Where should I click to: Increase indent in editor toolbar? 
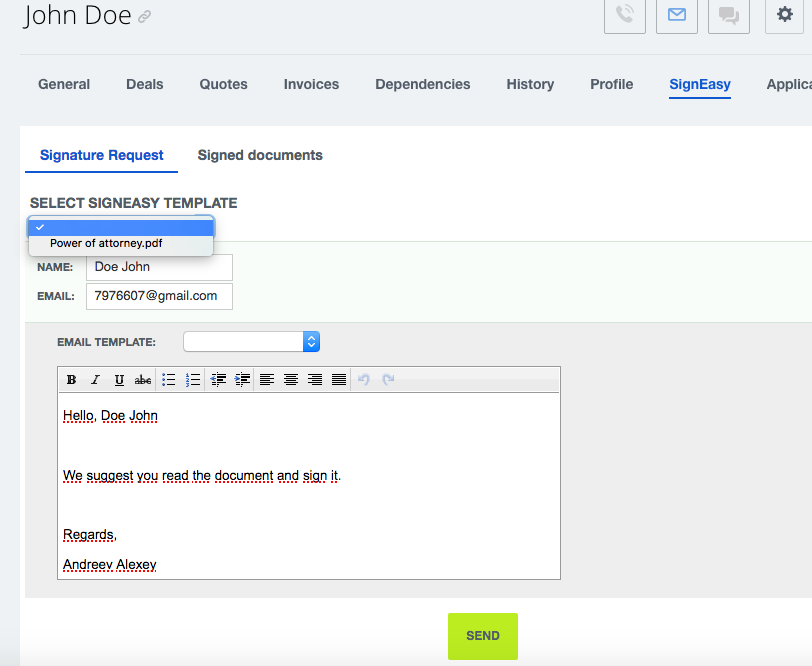(242, 380)
